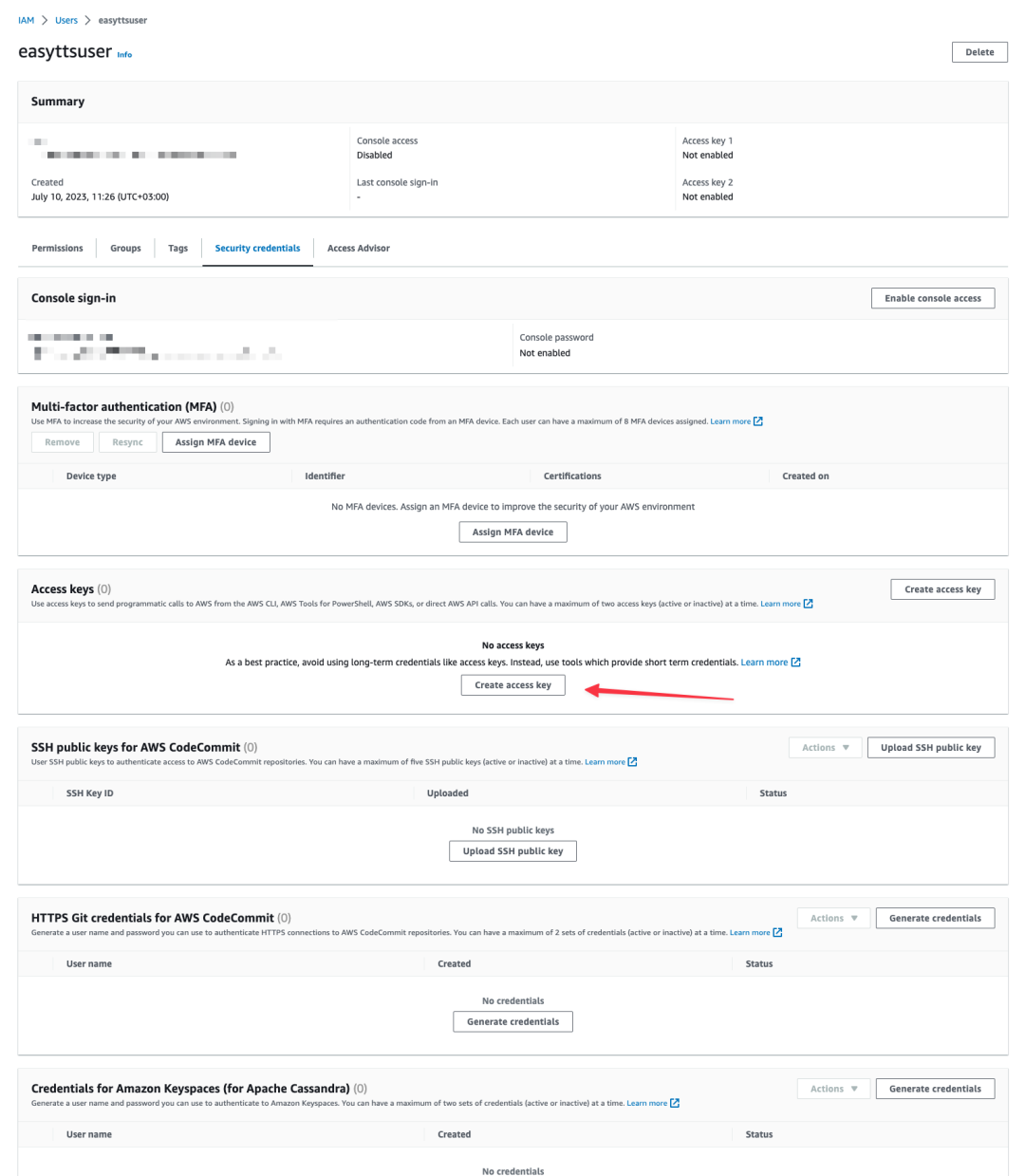Open Actions dropdown for SSH public keys
This screenshot has height=1176, width=1025.
coord(825,748)
